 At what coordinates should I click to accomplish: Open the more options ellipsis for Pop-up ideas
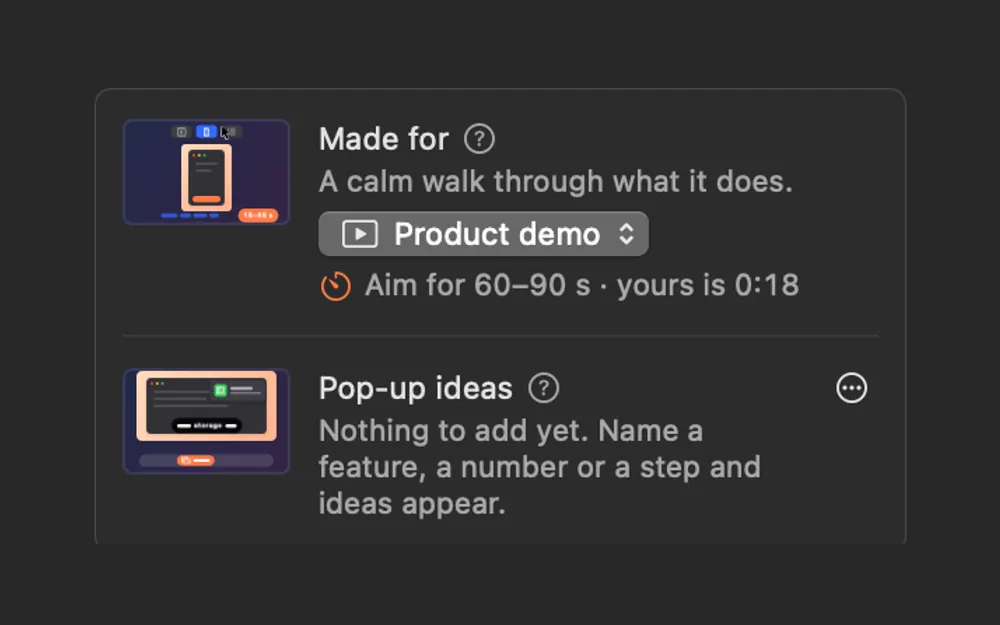coord(851,388)
